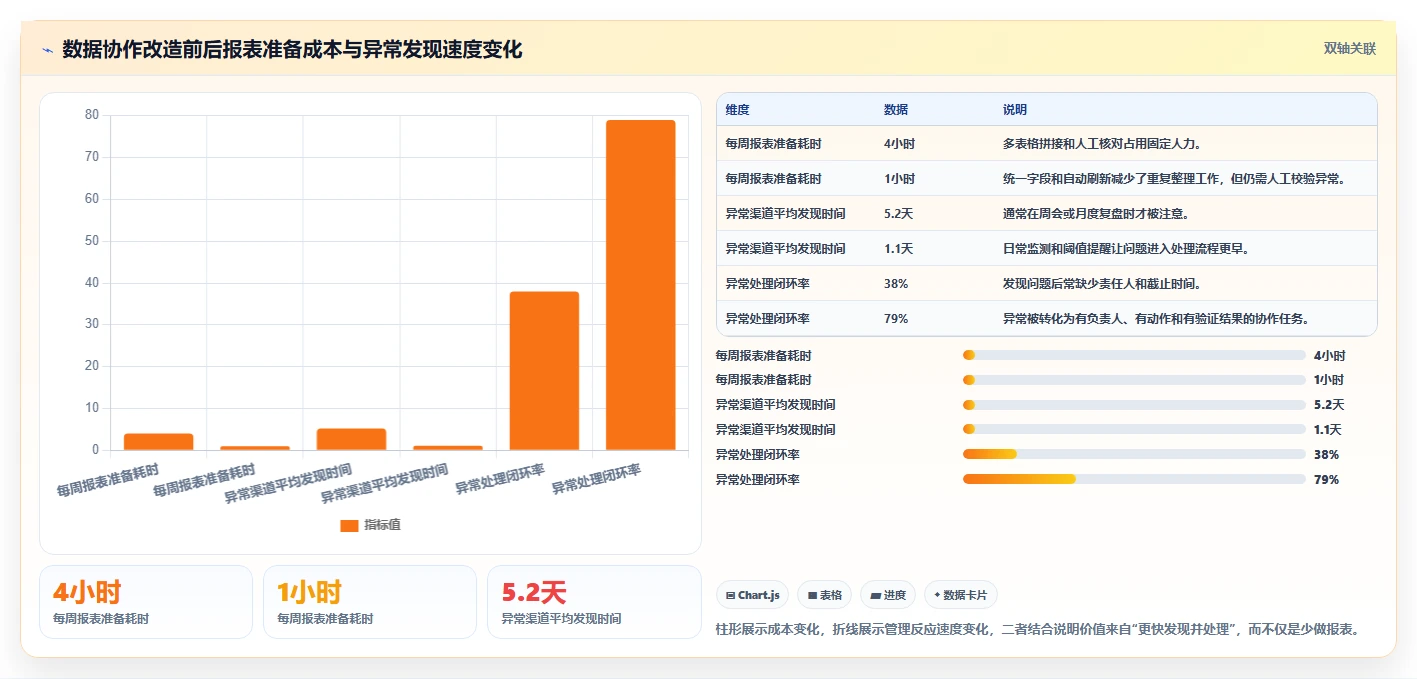Select the 进度 chip
The image size is (1417, 679).
pos(888,595)
